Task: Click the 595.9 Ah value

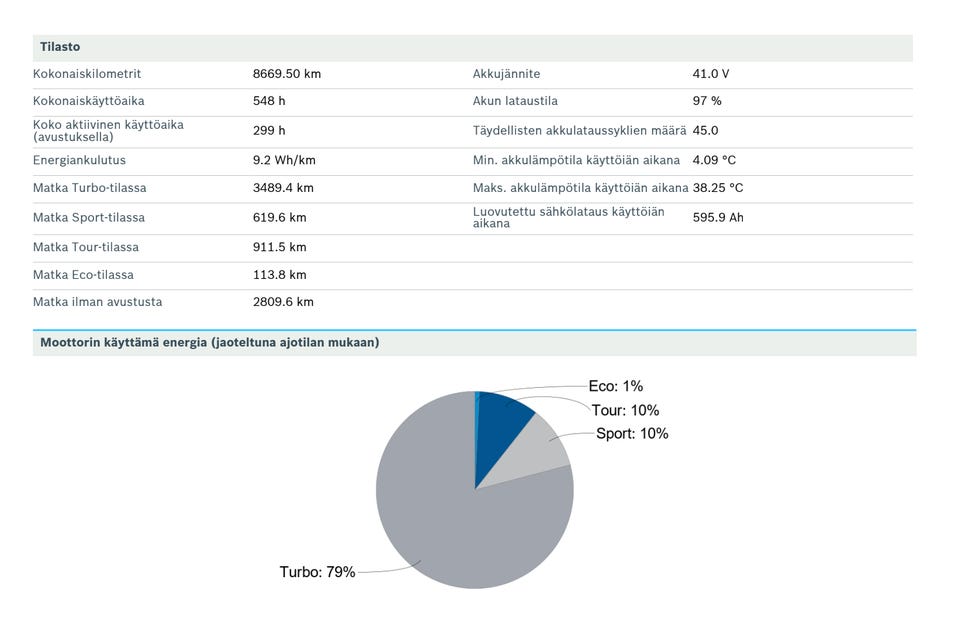Action: pos(718,217)
